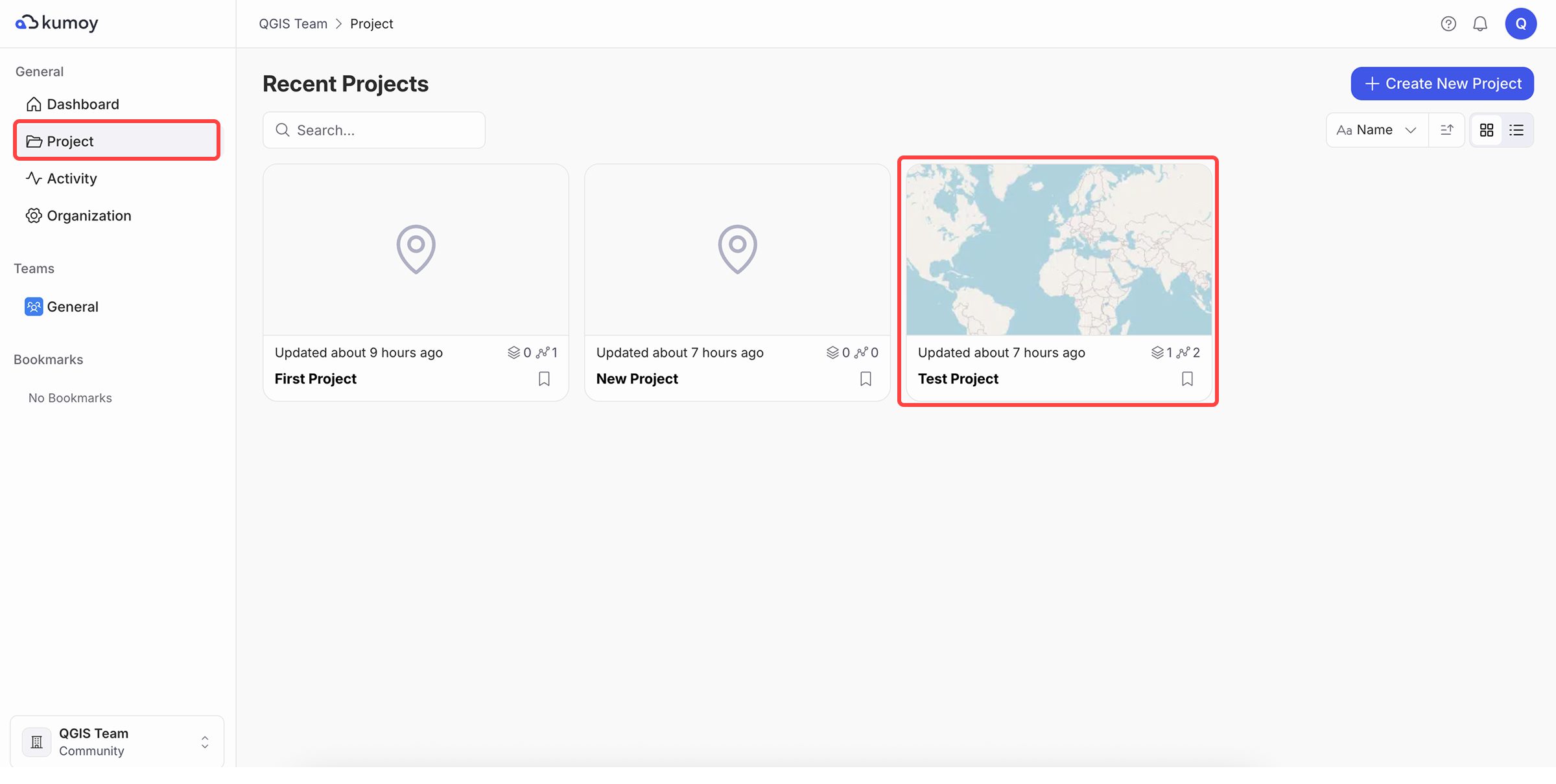Open notifications via the bell icon

1480,23
